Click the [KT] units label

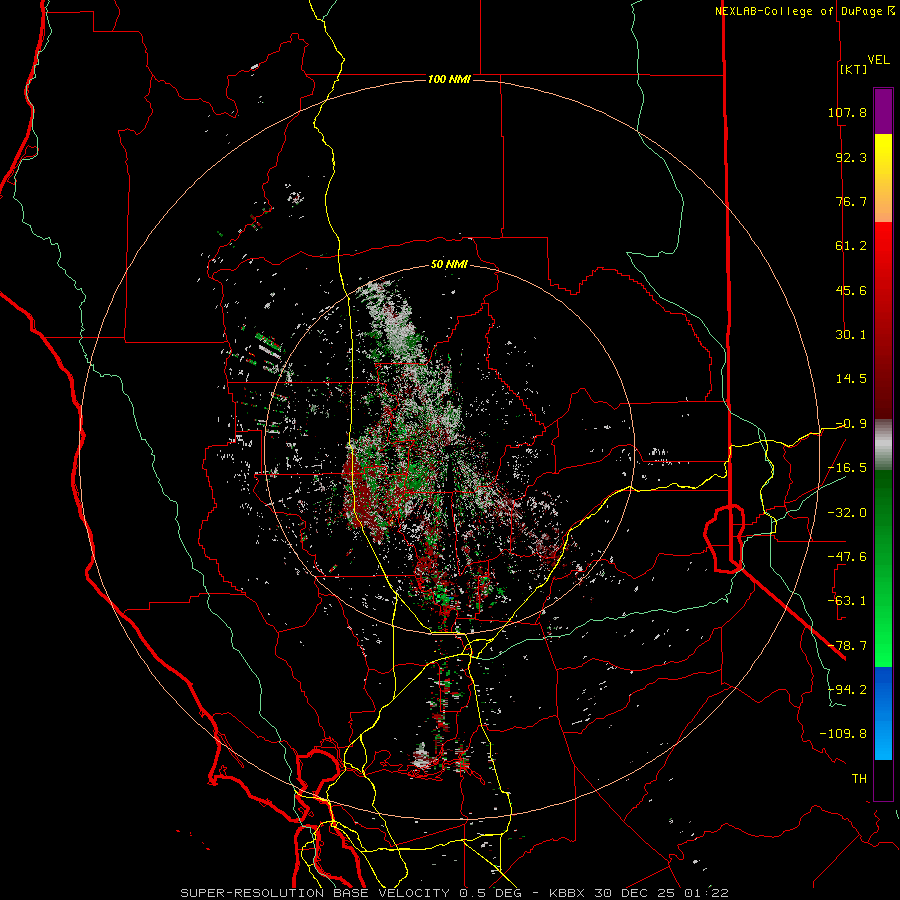[854, 69]
